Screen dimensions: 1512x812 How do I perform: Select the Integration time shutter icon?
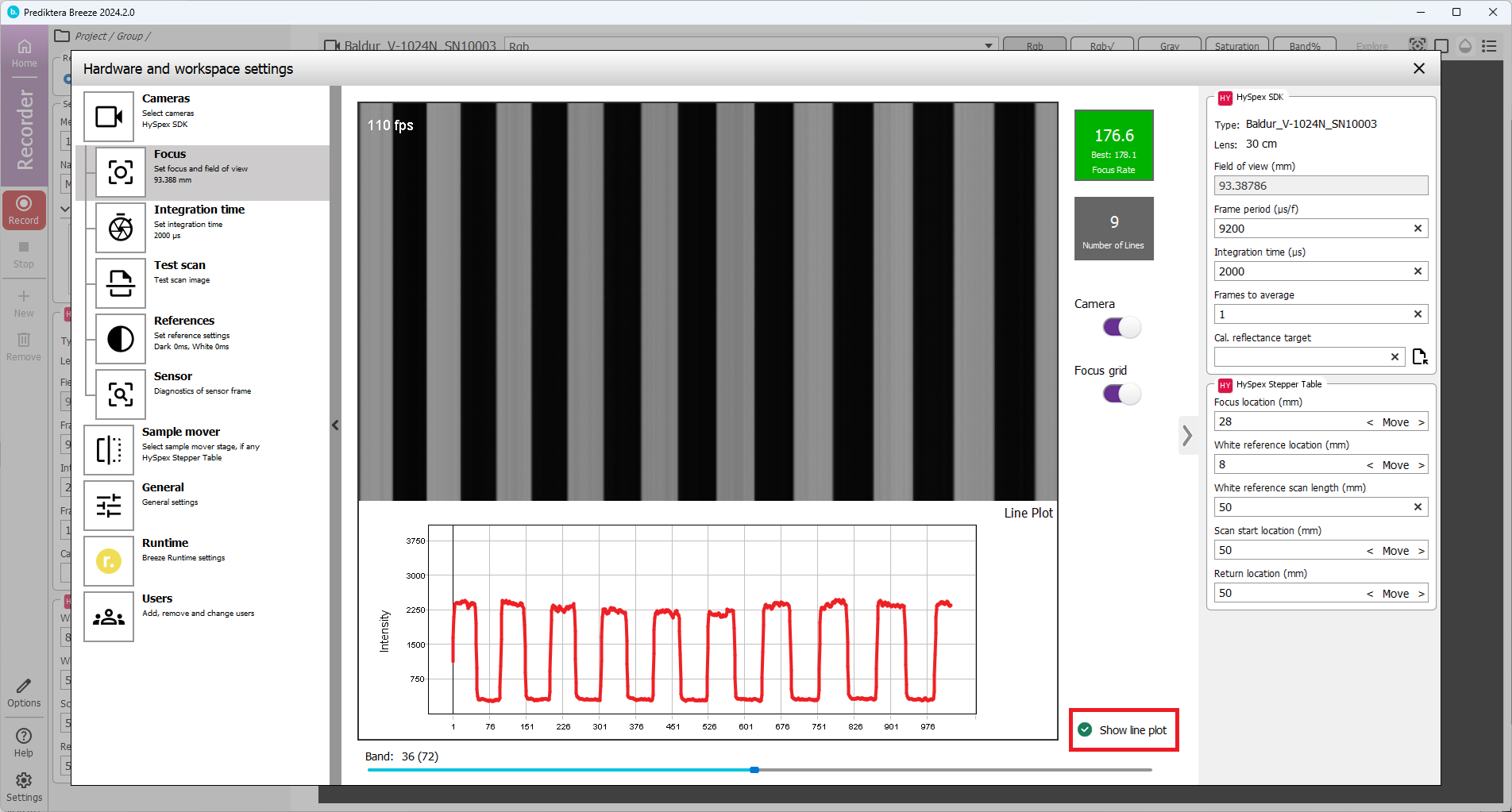(x=121, y=228)
